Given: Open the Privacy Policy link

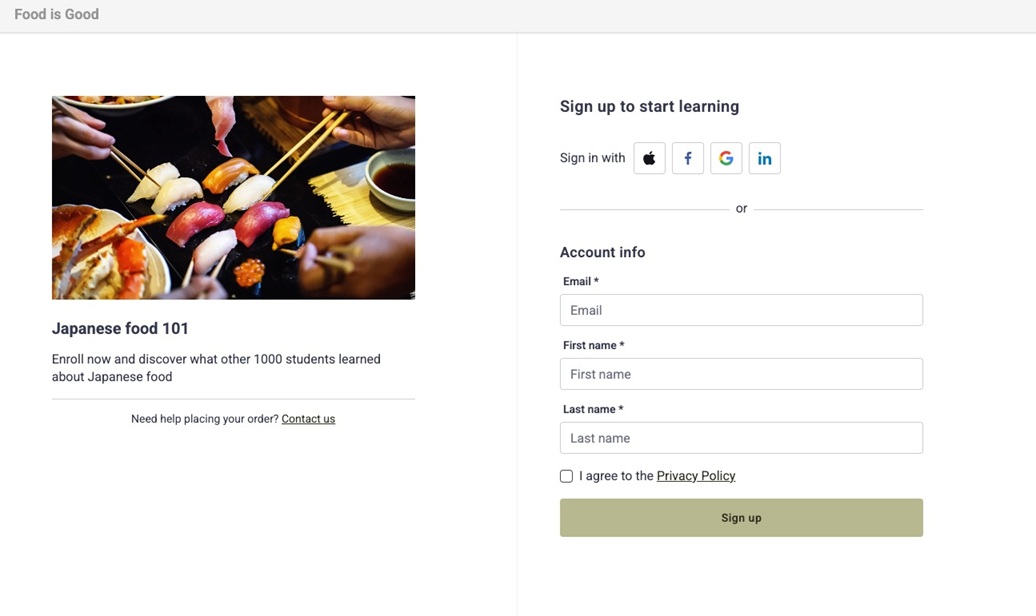Looking at the screenshot, I should (x=696, y=476).
